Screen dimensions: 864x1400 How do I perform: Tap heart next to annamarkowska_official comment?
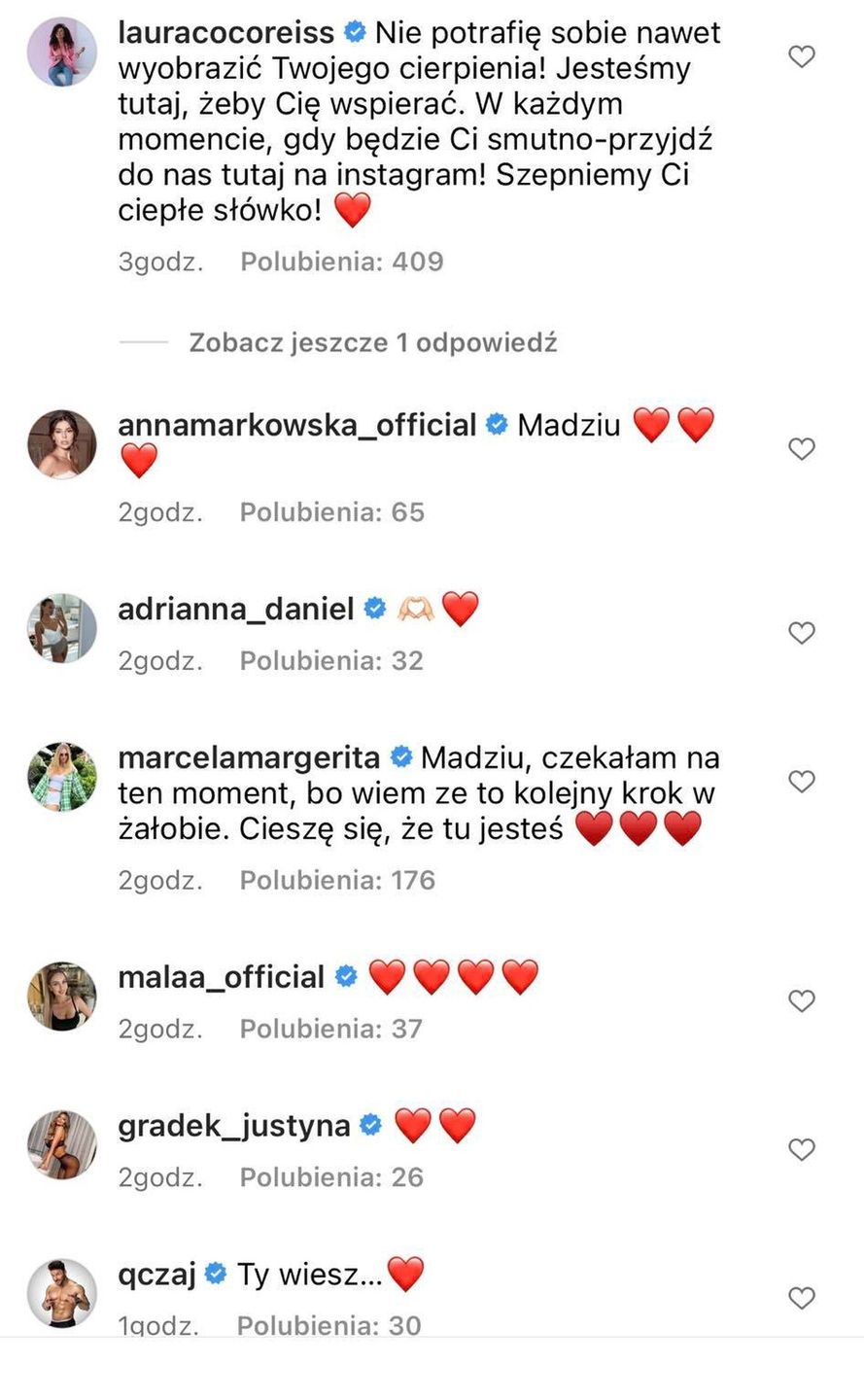pyautogui.click(x=801, y=449)
